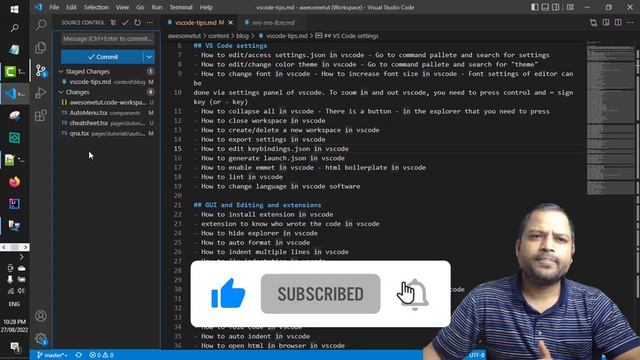This screenshot has height=360, width=640.
Task: Open preview to the side
Action: point(606,22)
